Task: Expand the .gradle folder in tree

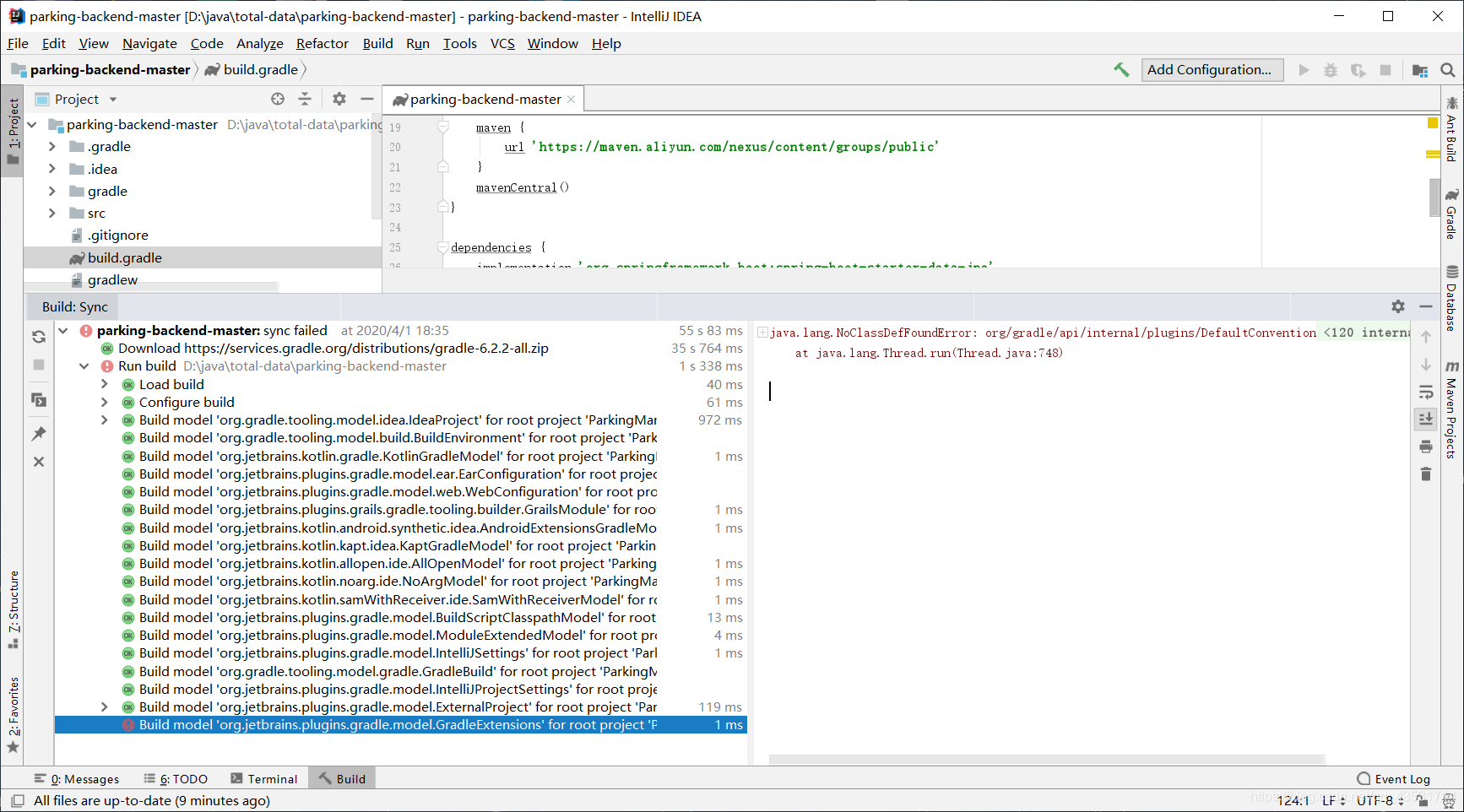Action: [52, 146]
